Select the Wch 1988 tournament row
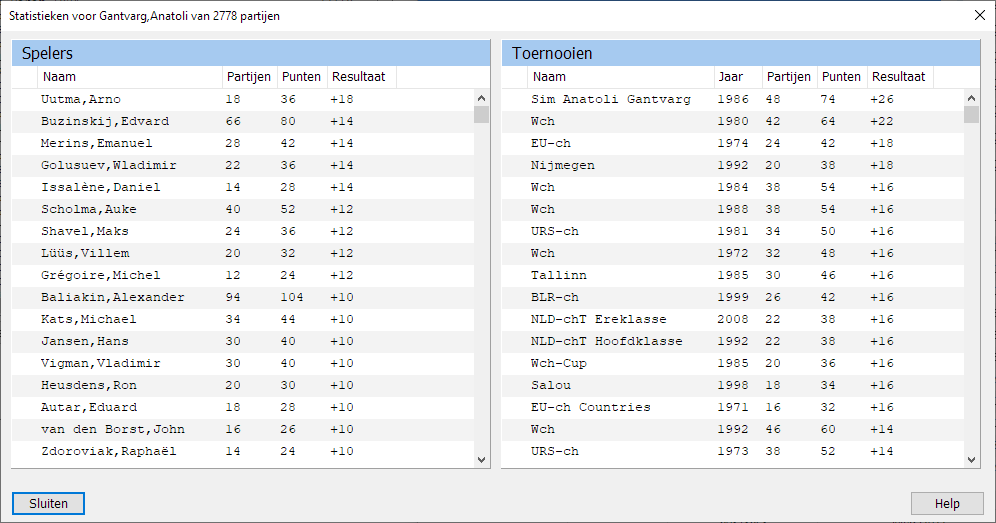Screen dimensions: 996x523 (x=733, y=209)
